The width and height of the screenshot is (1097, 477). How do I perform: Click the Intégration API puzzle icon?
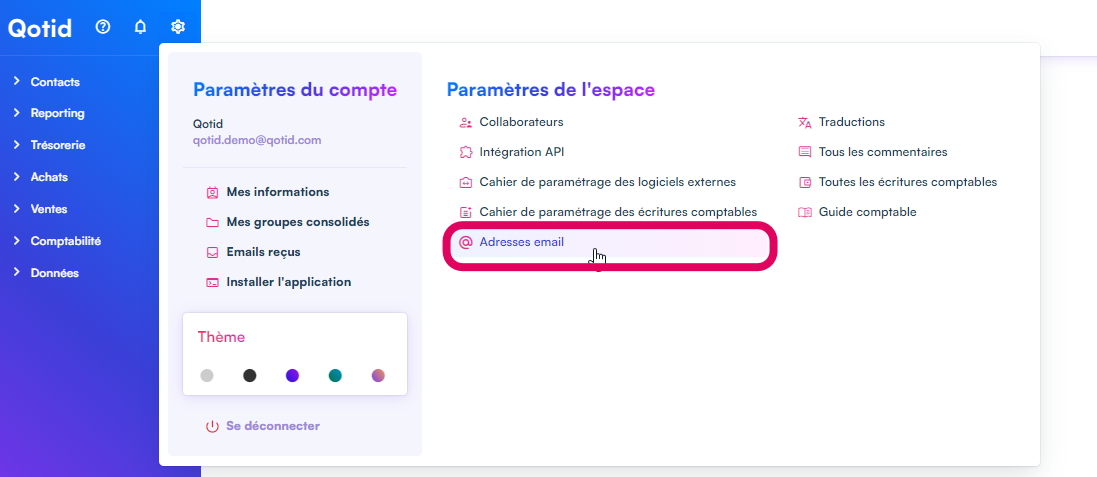(x=465, y=152)
